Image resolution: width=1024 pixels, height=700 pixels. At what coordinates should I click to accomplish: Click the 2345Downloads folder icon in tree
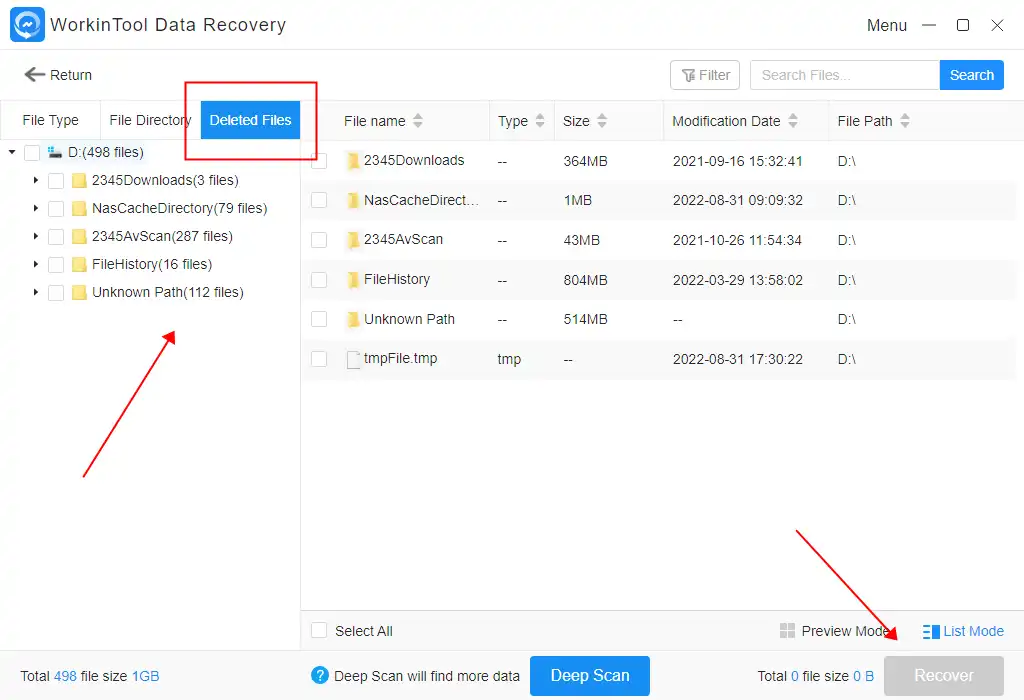click(x=79, y=180)
